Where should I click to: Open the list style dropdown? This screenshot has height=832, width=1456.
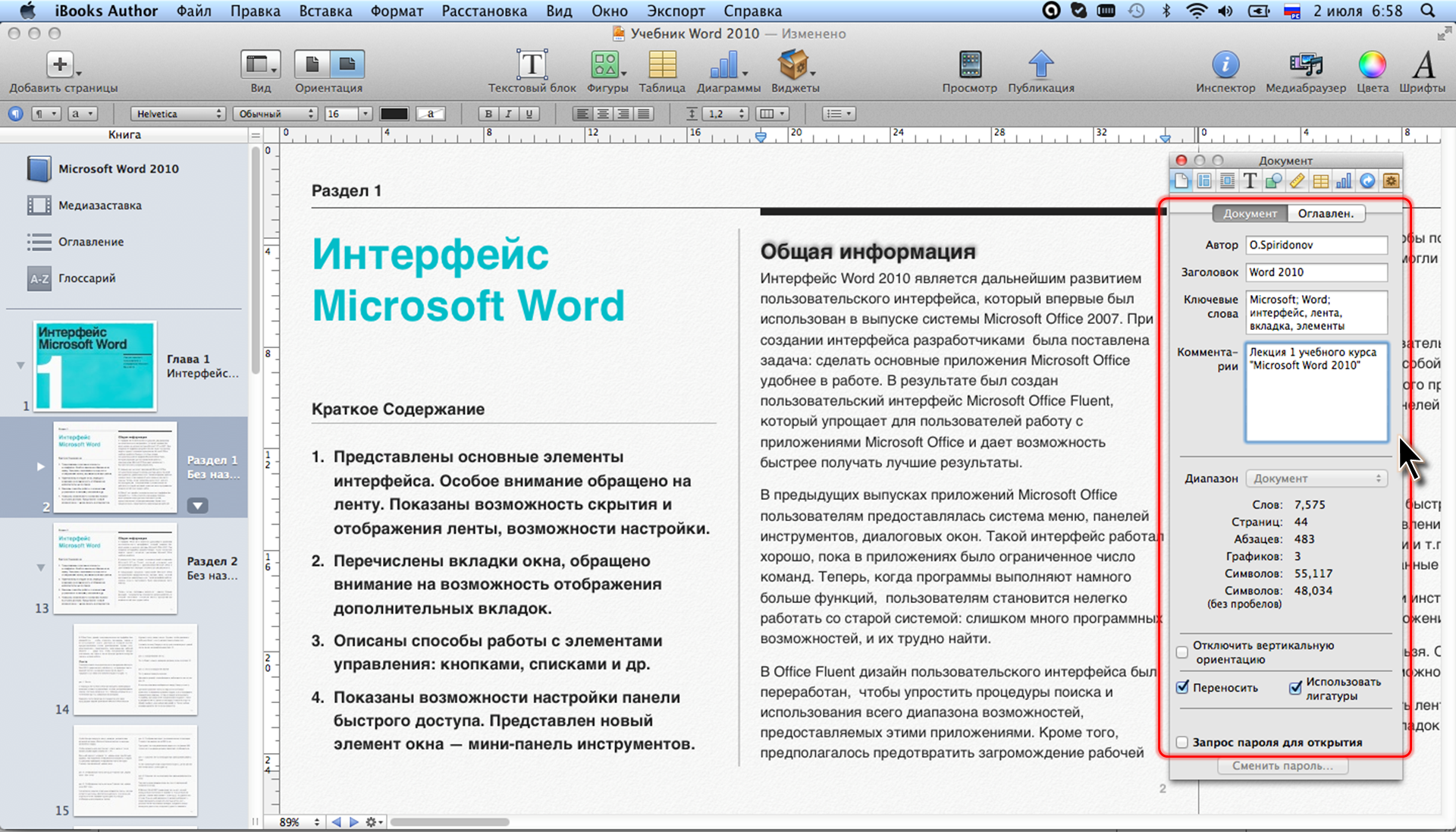pyautogui.click(x=839, y=114)
